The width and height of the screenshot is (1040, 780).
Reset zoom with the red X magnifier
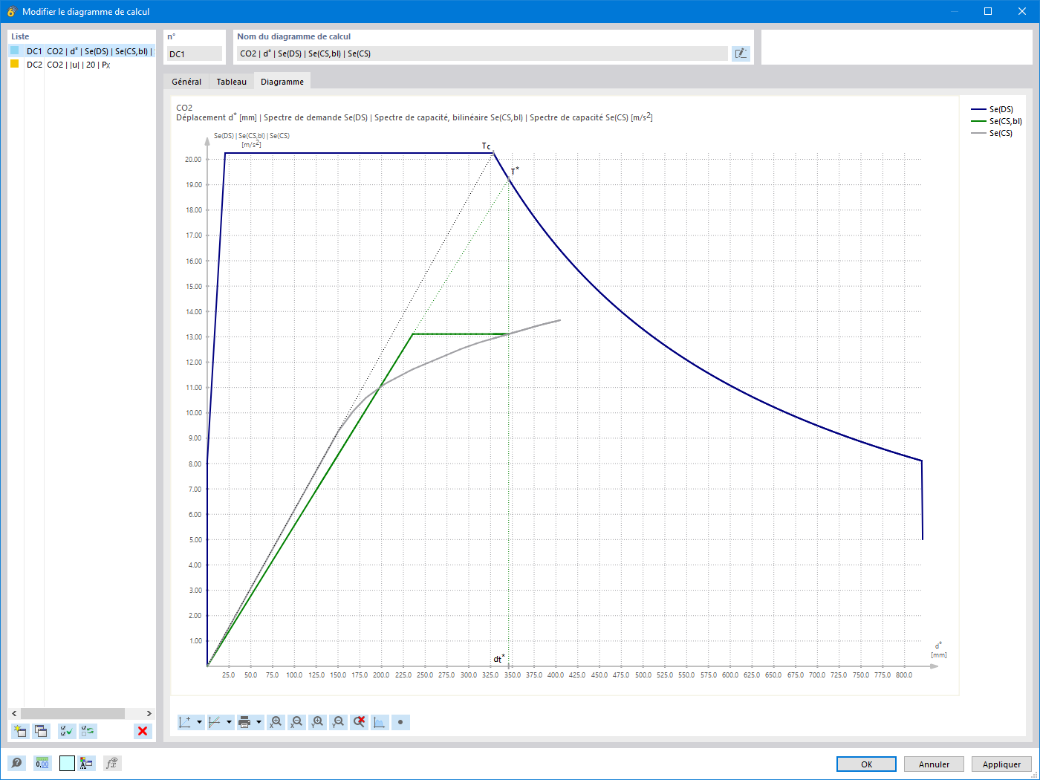click(x=359, y=722)
